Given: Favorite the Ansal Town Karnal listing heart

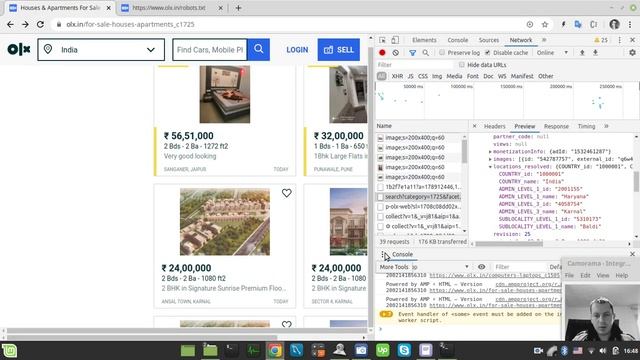Looking at the screenshot, I should 287,193.
